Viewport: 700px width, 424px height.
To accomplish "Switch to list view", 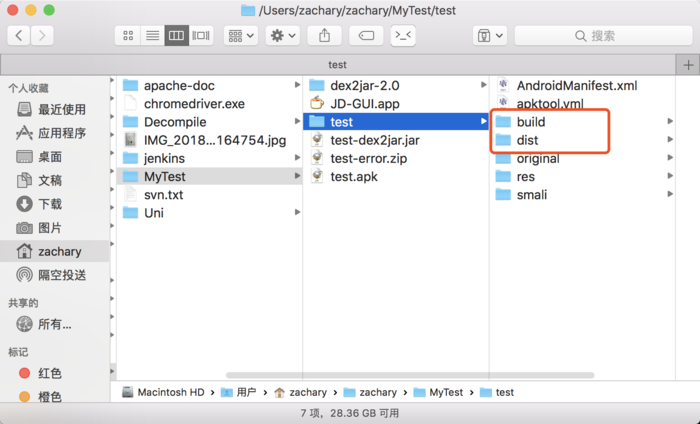I will [x=153, y=35].
